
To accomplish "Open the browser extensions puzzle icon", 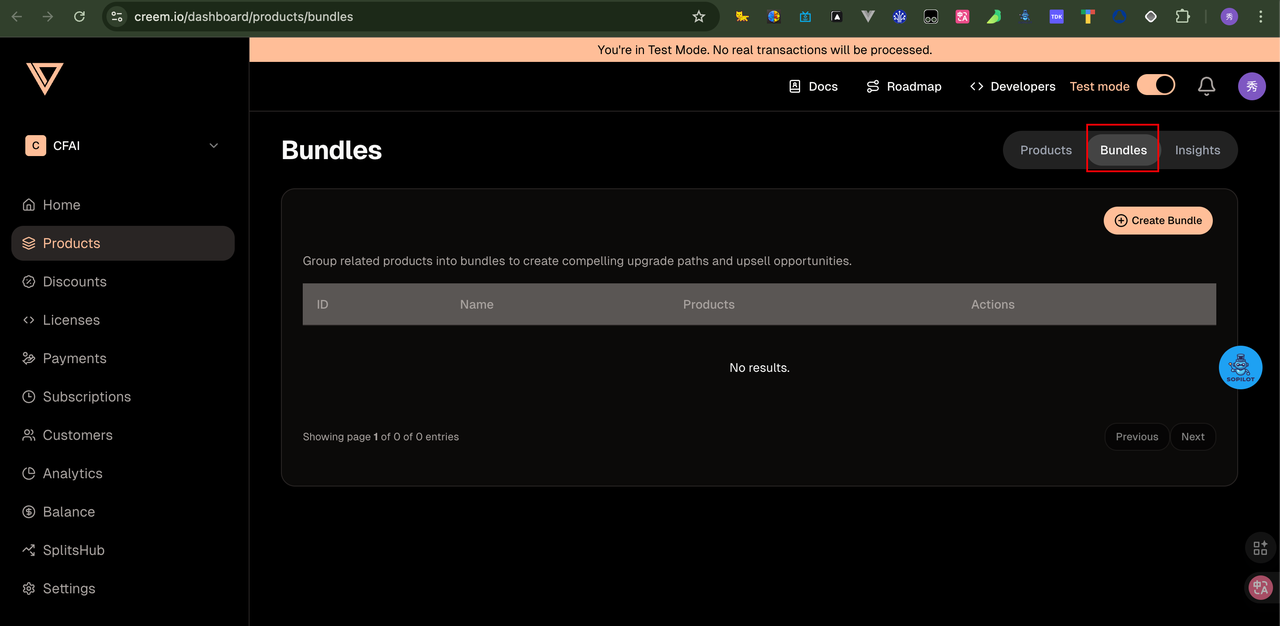I will (1183, 17).
